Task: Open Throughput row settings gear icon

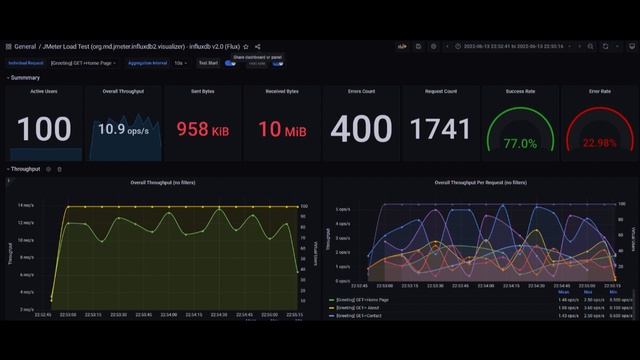Action: (49, 169)
